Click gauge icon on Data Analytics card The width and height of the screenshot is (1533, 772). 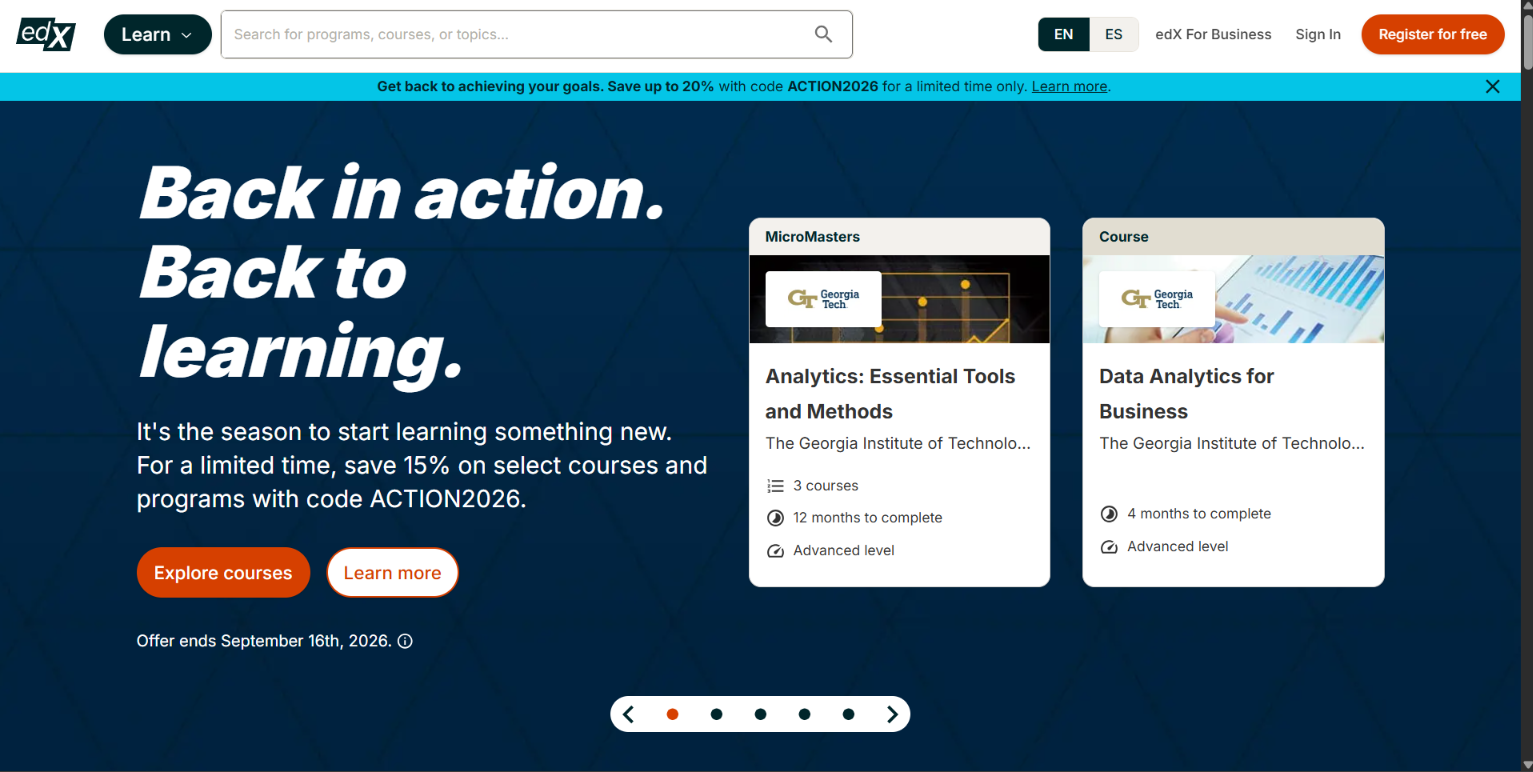(1109, 547)
